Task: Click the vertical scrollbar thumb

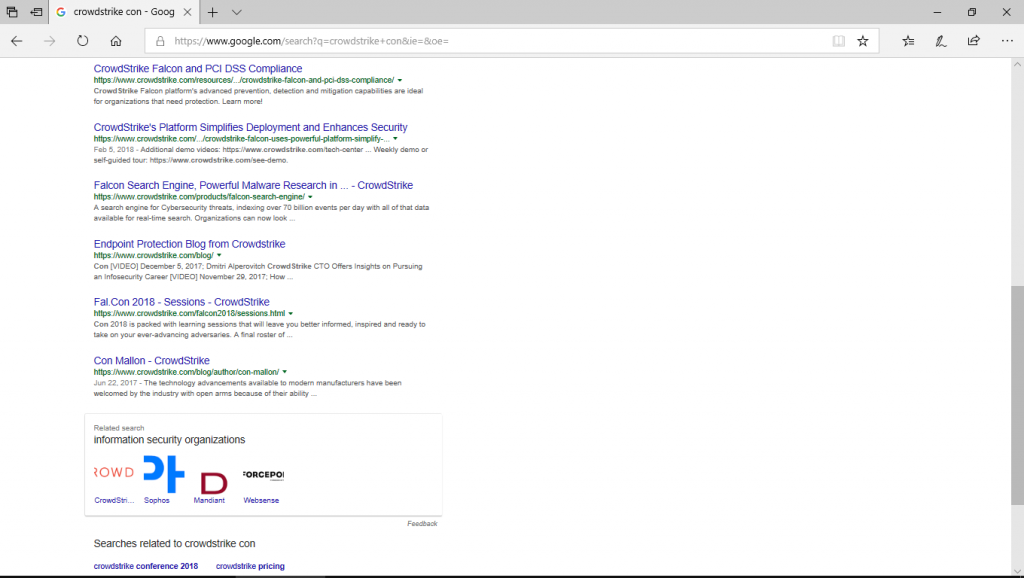Action: pyautogui.click(x=1017, y=395)
